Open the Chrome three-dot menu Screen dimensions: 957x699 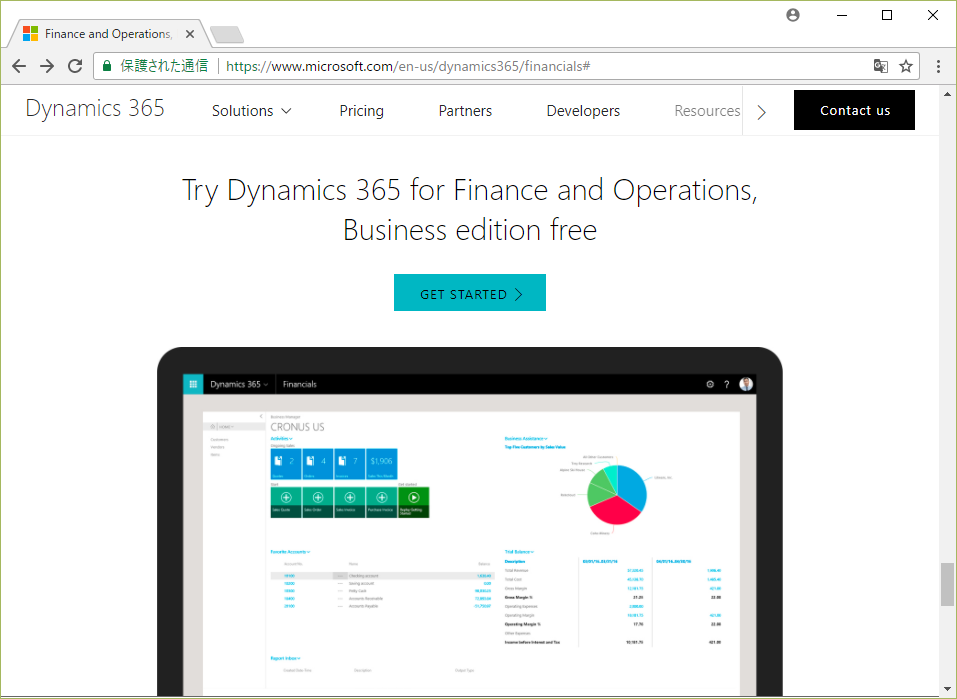pos(938,66)
